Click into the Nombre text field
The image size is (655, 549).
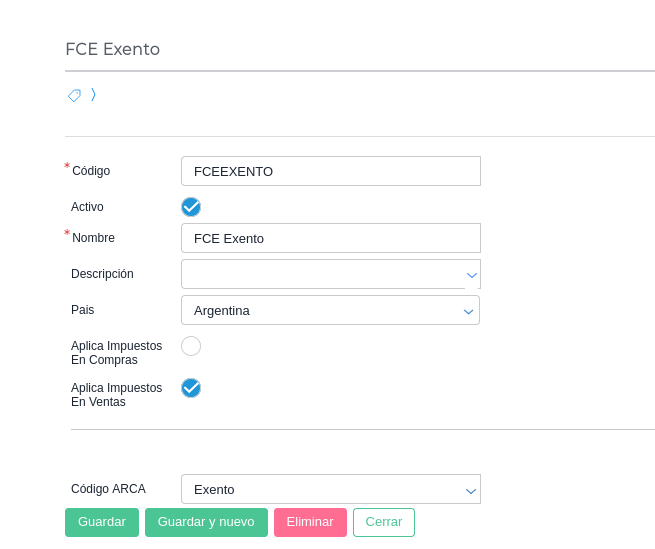(x=330, y=238)
